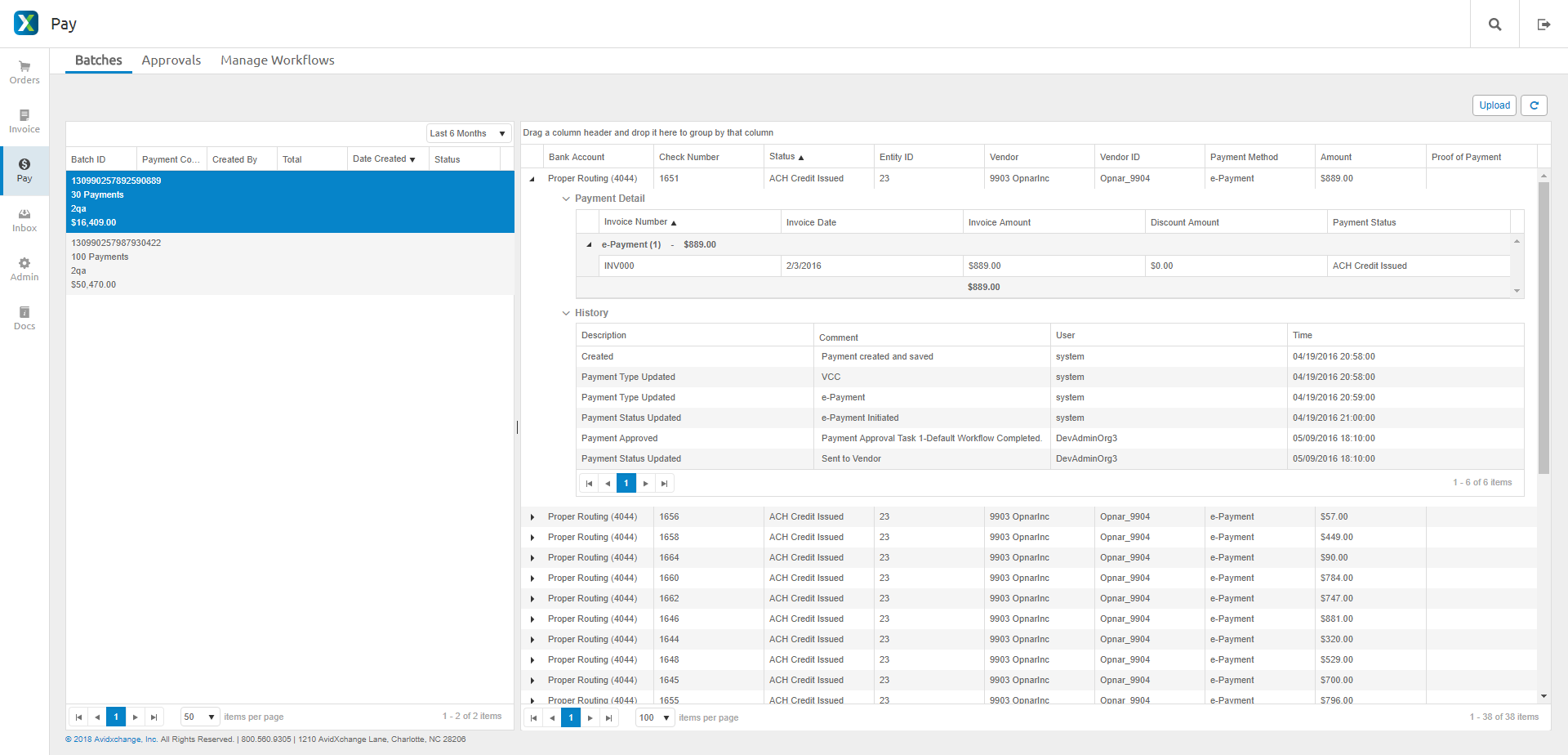Collapse the History section
Screen dimensions: 1568x755
coord(566,312)
